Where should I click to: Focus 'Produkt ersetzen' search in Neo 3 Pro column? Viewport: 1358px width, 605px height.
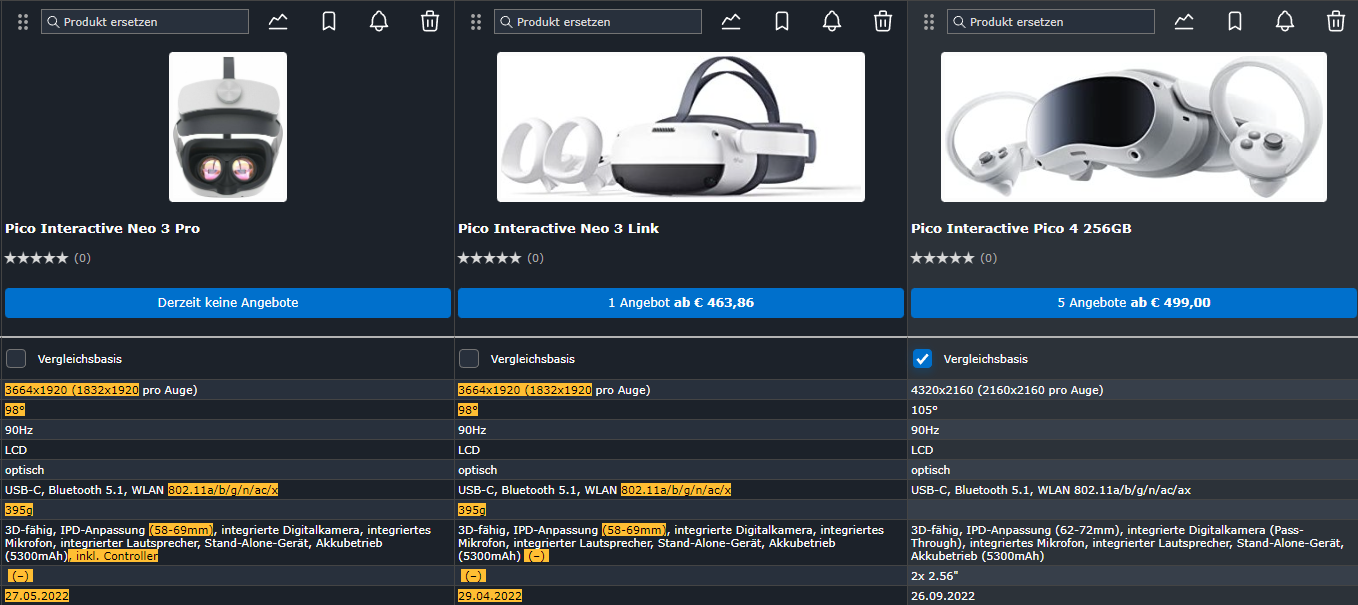pos(145,22)
